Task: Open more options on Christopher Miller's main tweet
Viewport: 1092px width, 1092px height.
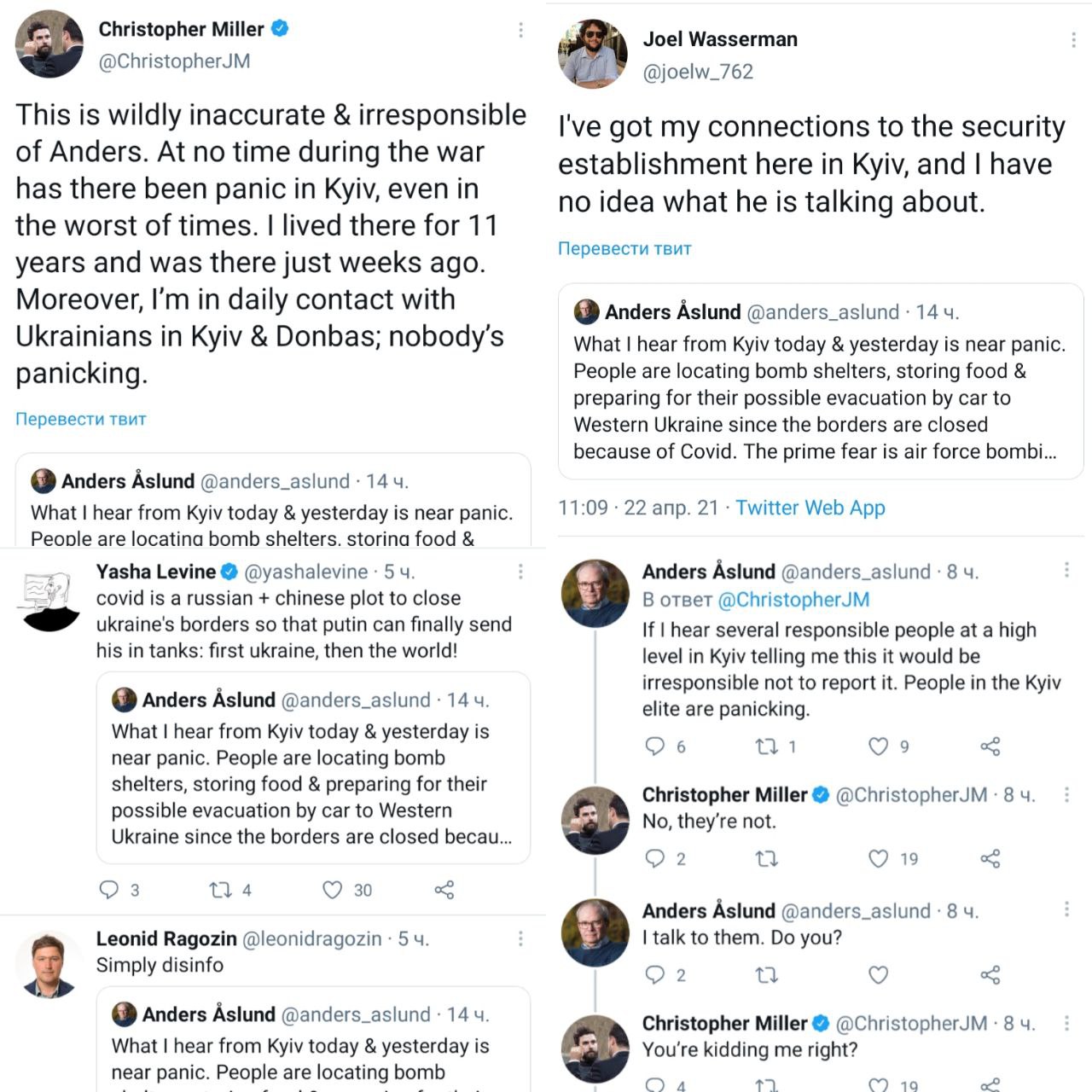Action: (x=520, y=30)
